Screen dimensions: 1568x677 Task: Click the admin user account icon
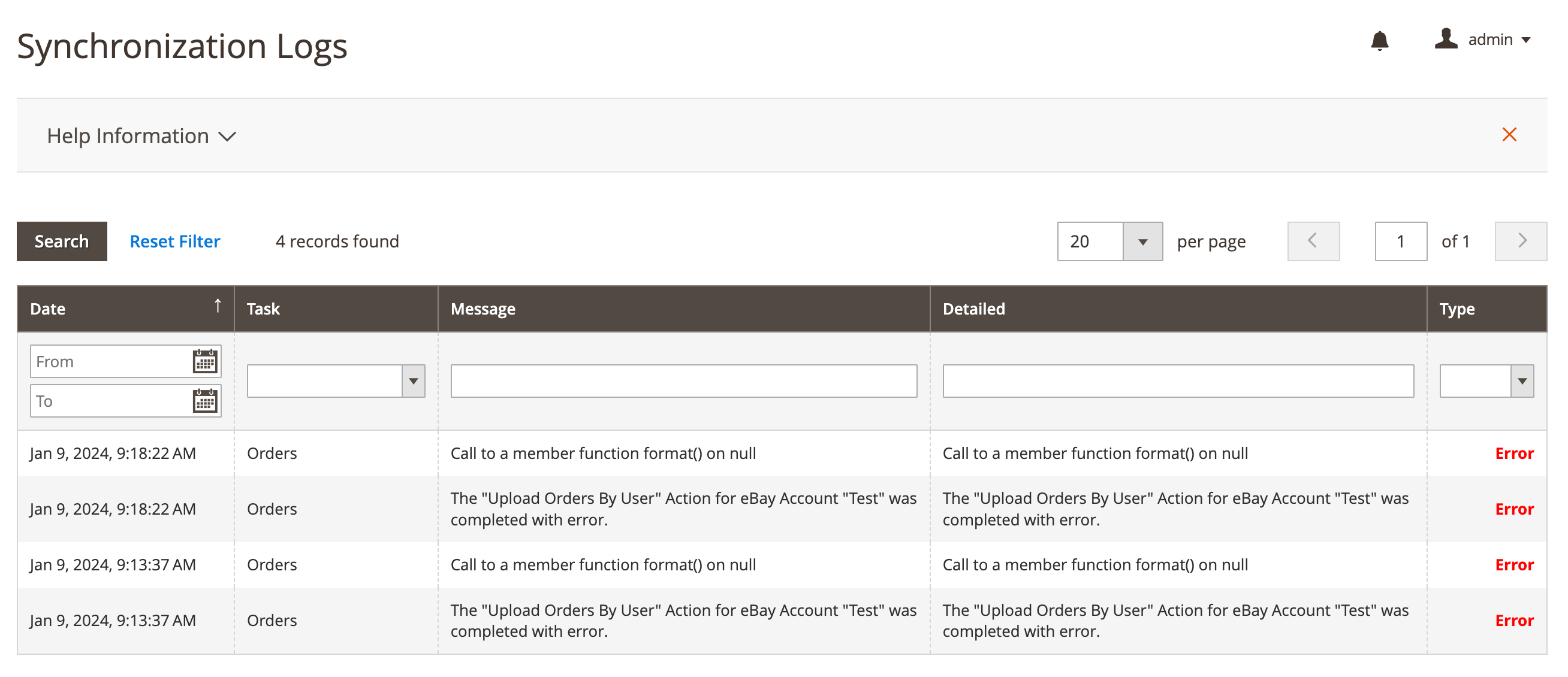tap(1446, 40)
